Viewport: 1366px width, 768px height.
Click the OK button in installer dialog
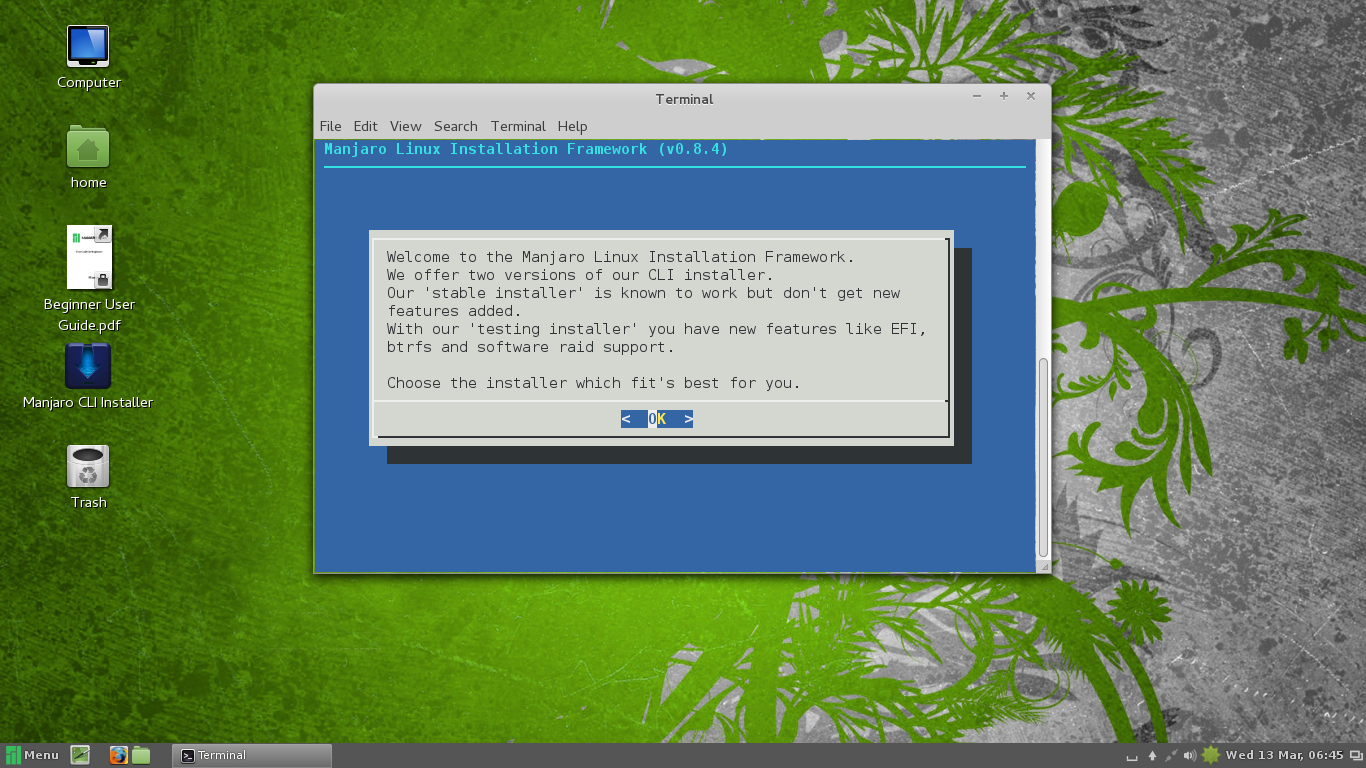(657, 419)
